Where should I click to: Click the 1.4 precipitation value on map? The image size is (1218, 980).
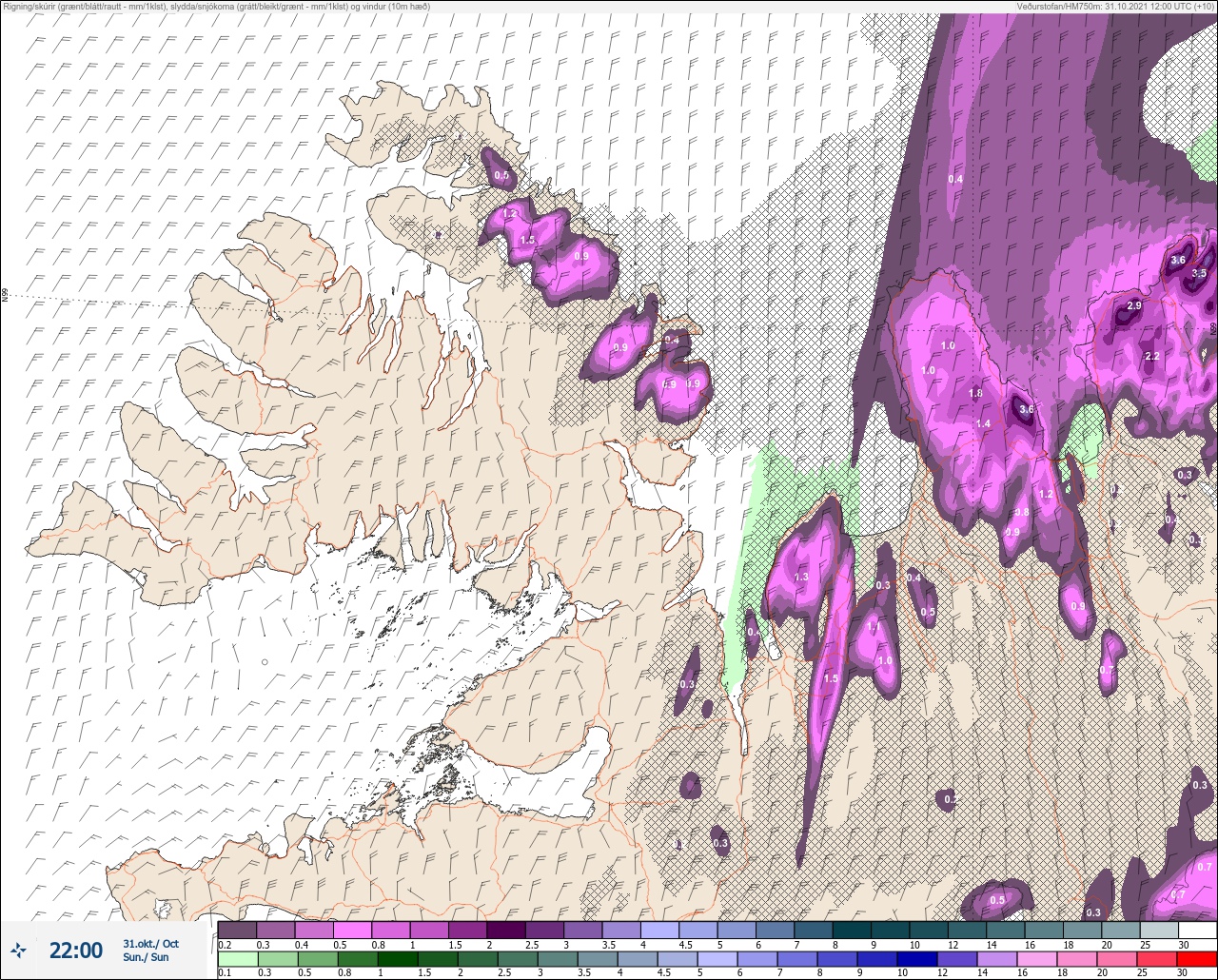click(984, 424)
